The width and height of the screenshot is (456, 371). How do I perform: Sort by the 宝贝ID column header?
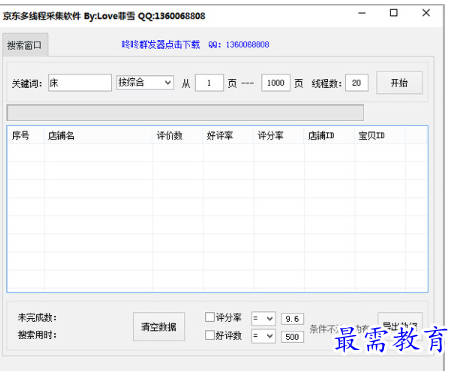tap(380, 135)
